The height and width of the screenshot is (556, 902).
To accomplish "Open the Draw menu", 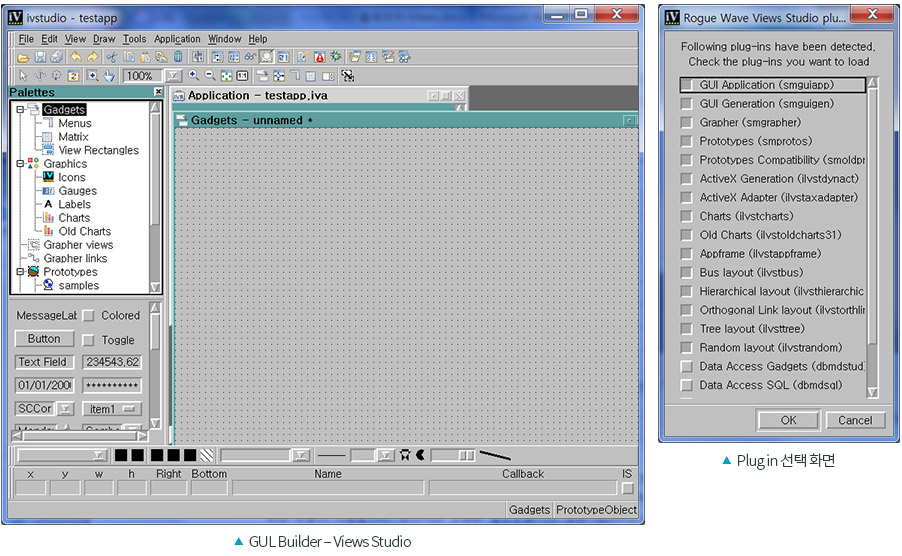I will (x=104, y=39).
